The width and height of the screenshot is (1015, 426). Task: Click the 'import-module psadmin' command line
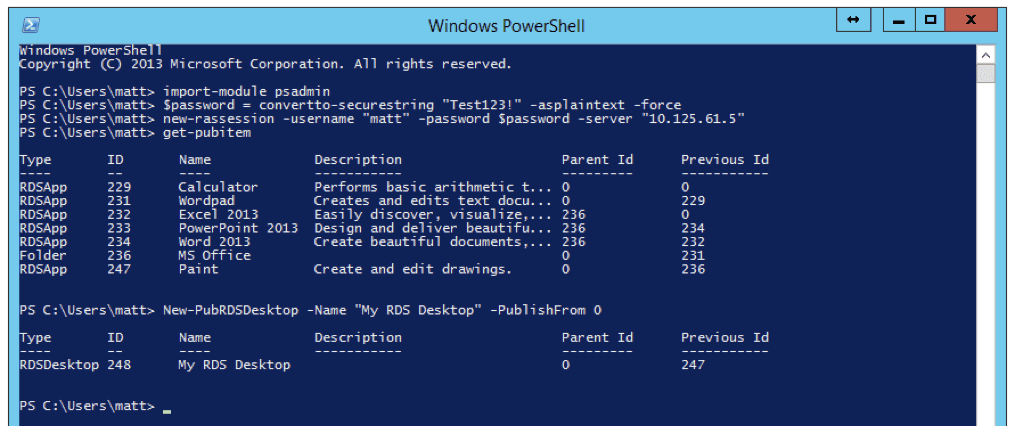[249, 92]
